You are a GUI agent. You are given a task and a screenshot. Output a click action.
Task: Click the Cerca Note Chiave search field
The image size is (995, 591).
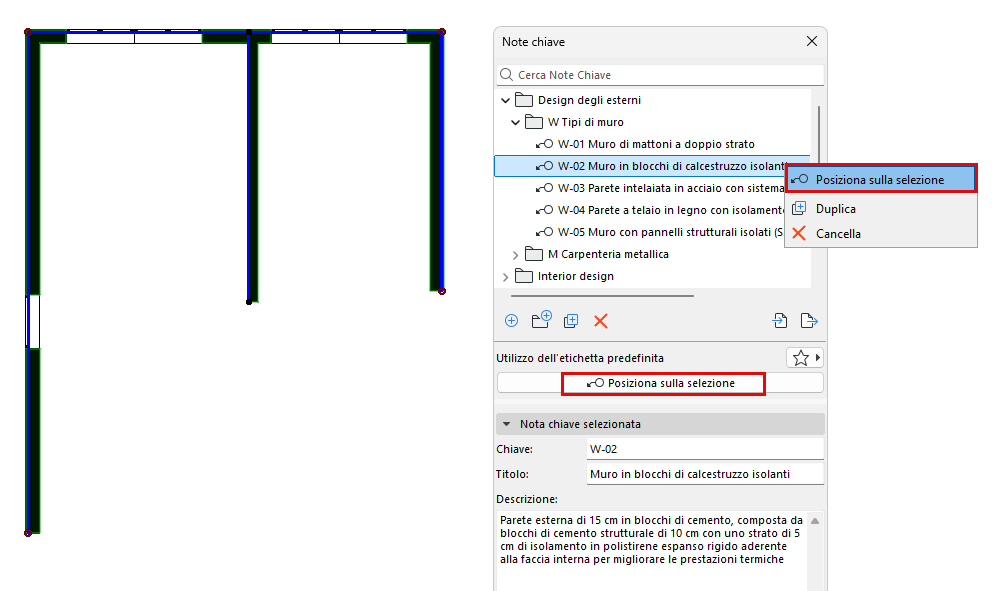(x=661, y=75)
